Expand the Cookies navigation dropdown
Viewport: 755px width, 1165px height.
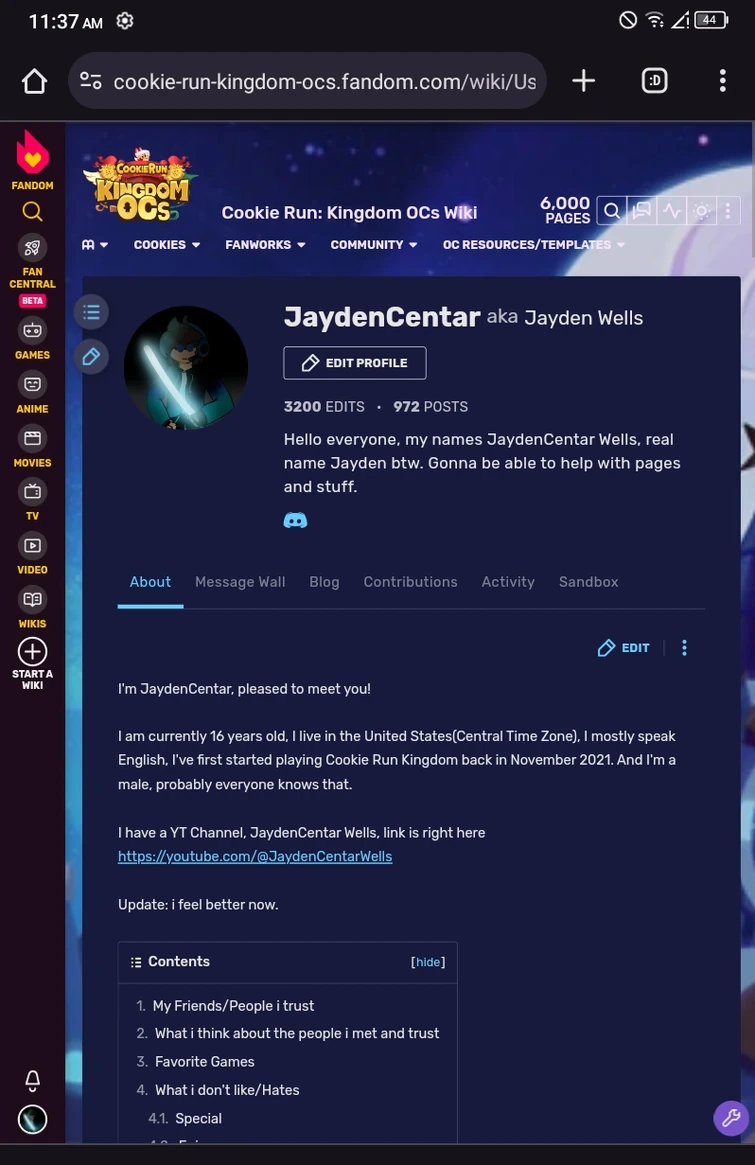166,244
